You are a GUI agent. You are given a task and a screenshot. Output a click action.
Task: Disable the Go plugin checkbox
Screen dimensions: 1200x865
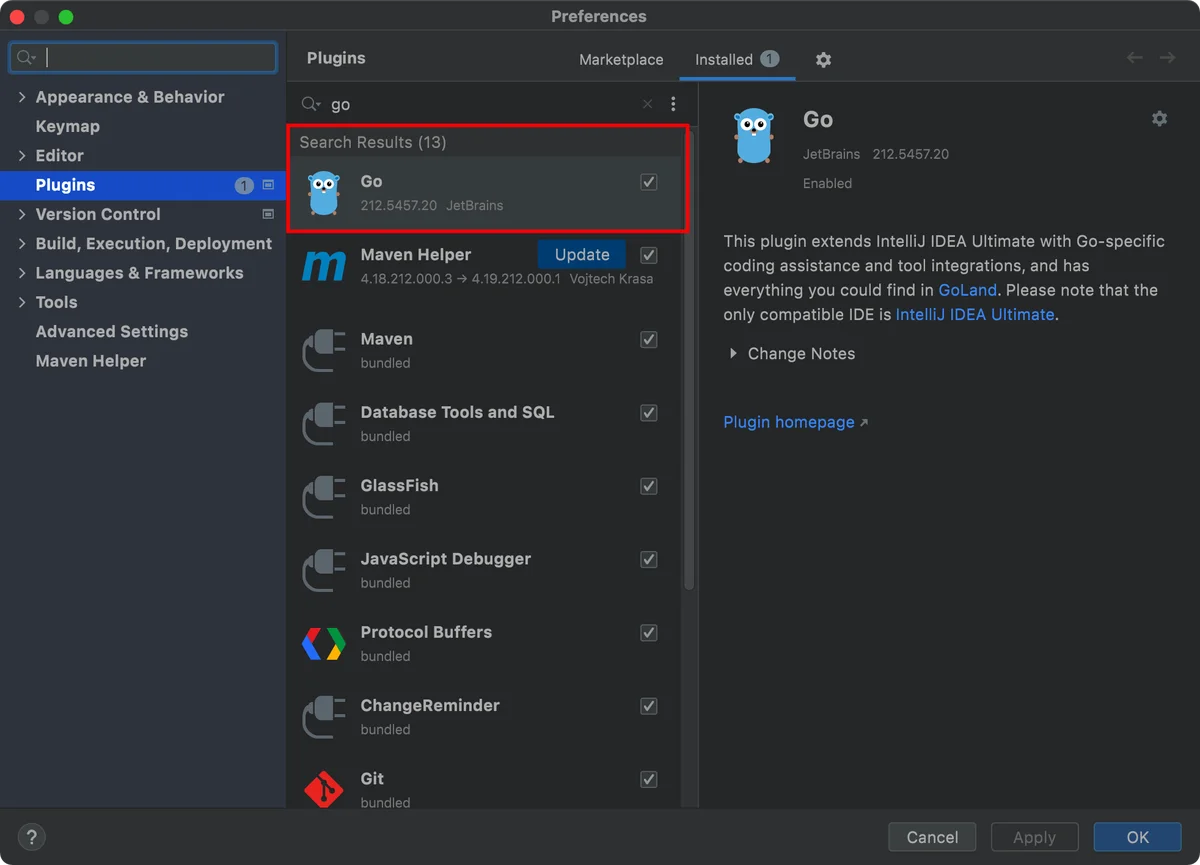pos(649,182)
